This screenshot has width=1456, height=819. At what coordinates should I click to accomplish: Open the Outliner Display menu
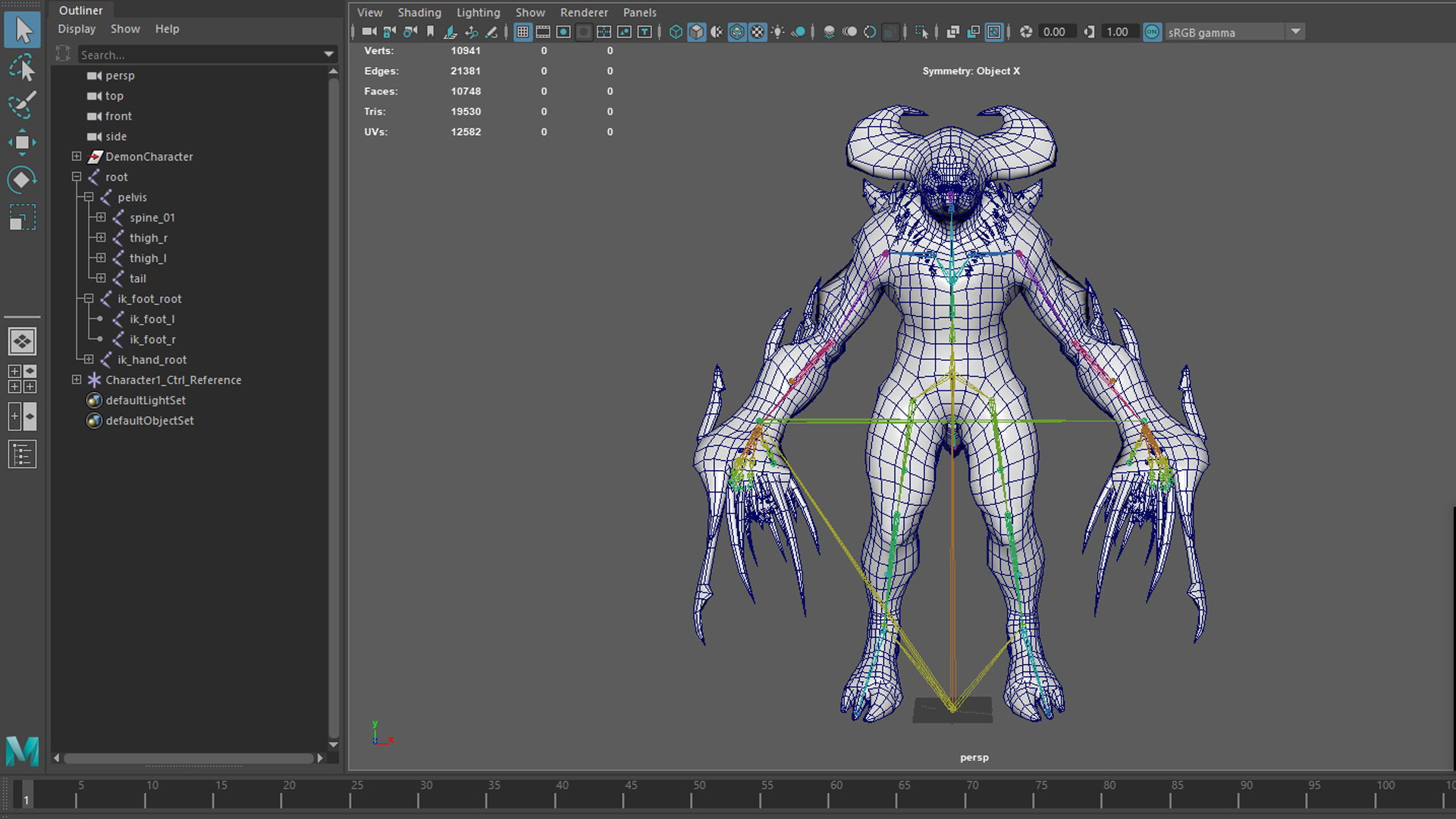77,29
